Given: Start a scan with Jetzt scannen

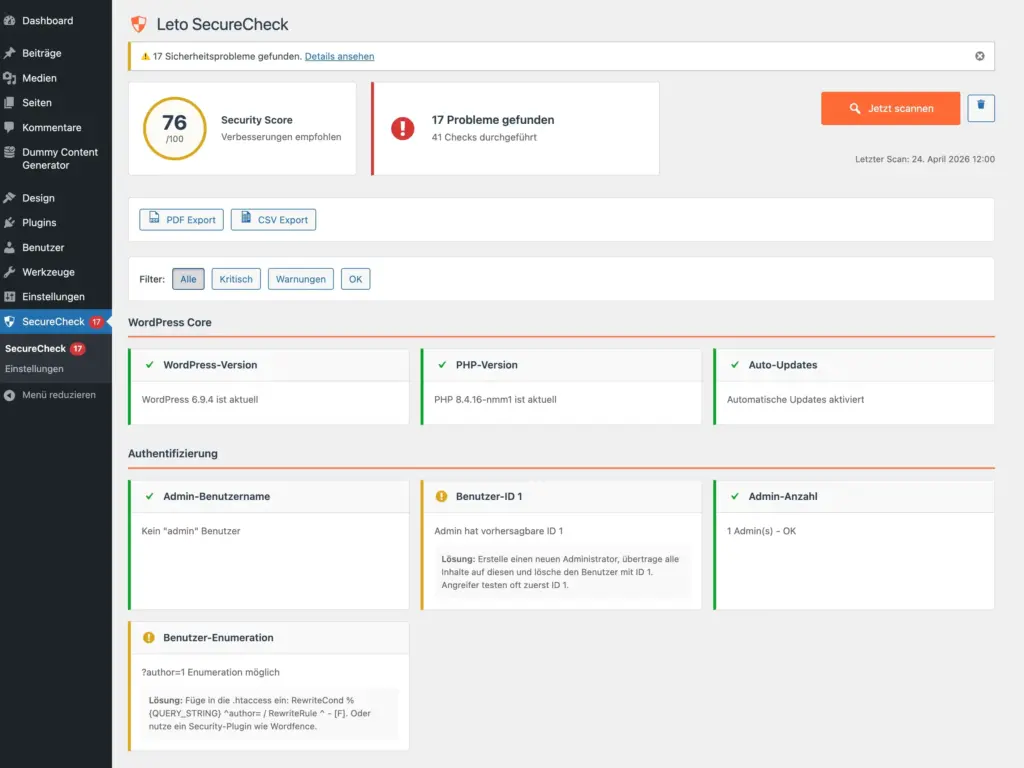Looking at the screenshot, I should (890, 108).
